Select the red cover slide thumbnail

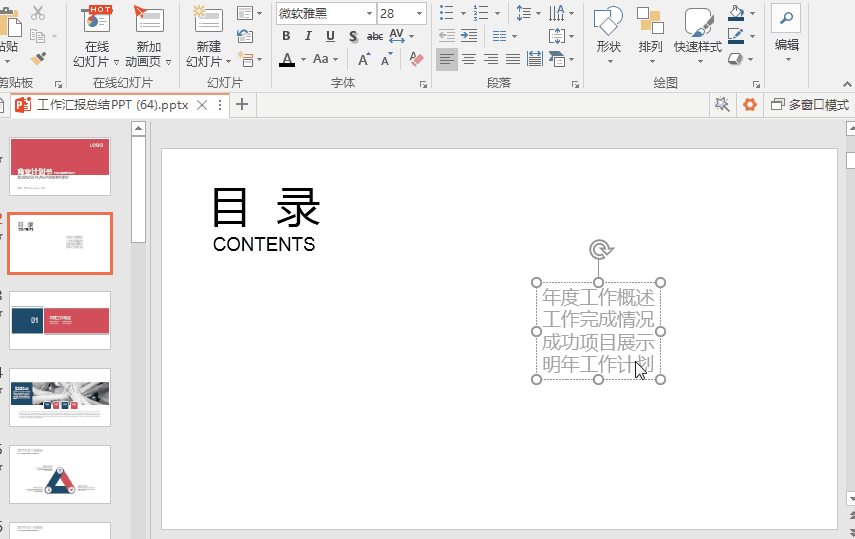coord(60,166)
